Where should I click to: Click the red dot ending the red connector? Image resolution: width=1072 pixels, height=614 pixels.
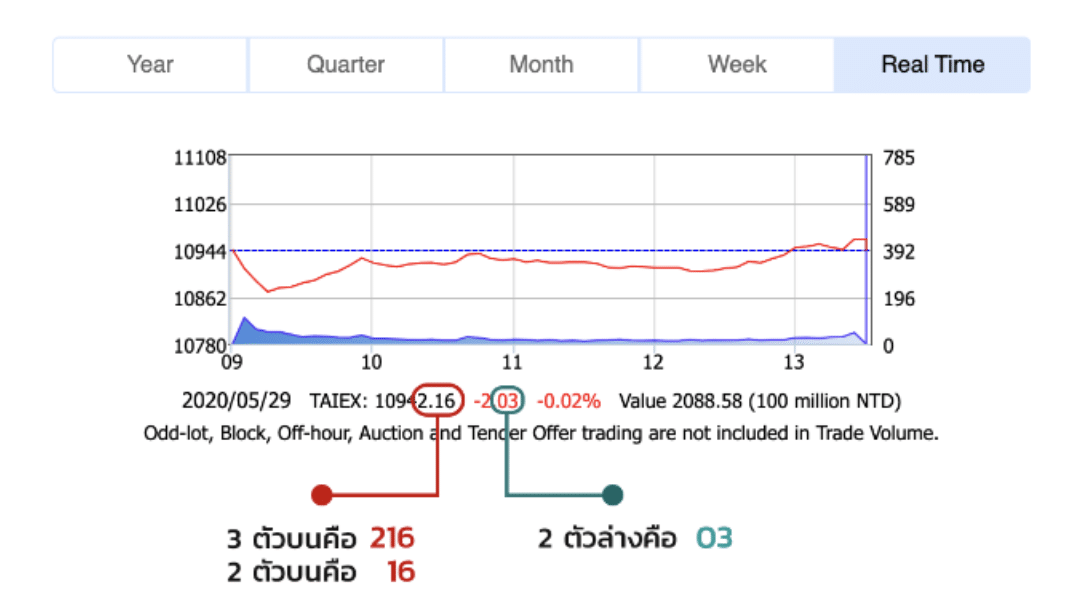321,495
